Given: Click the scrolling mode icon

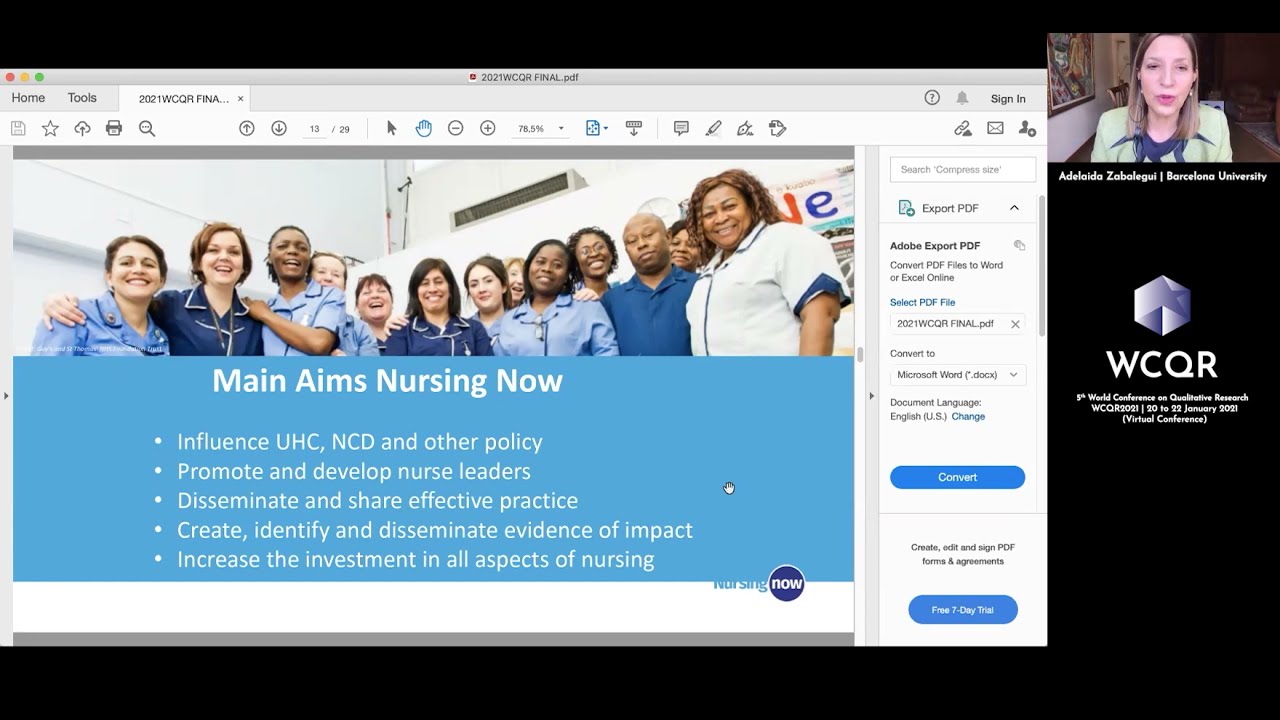Looking at the screenshot, I should (634, 128).
